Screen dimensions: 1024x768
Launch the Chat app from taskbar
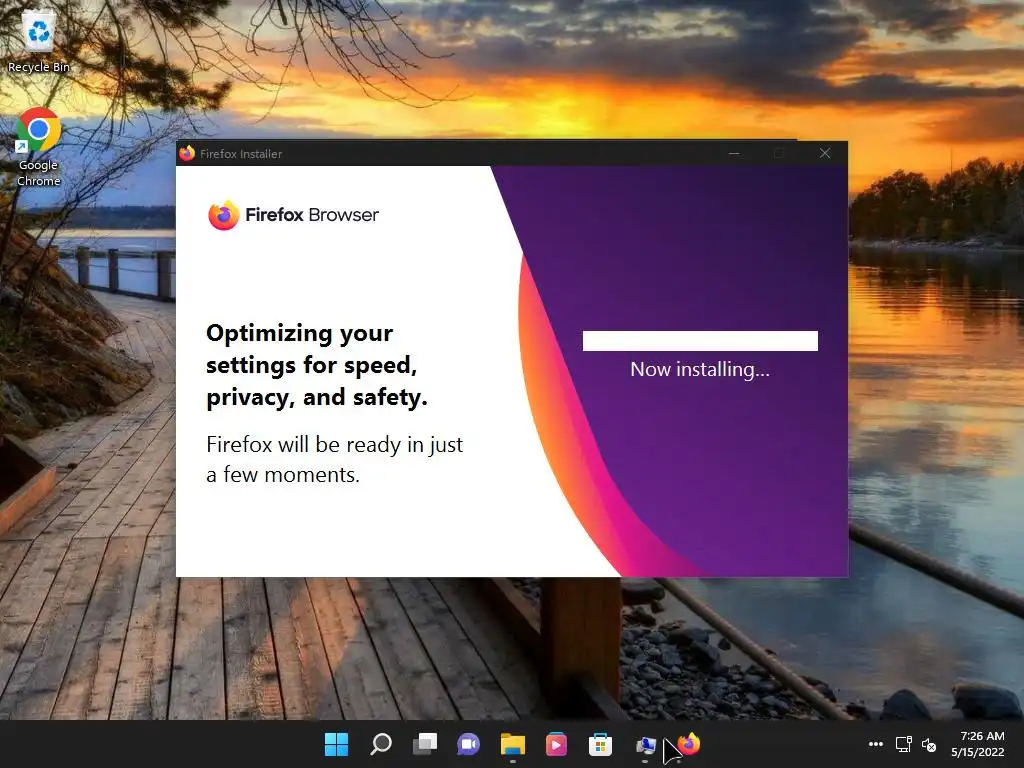[x=468, y=744]
